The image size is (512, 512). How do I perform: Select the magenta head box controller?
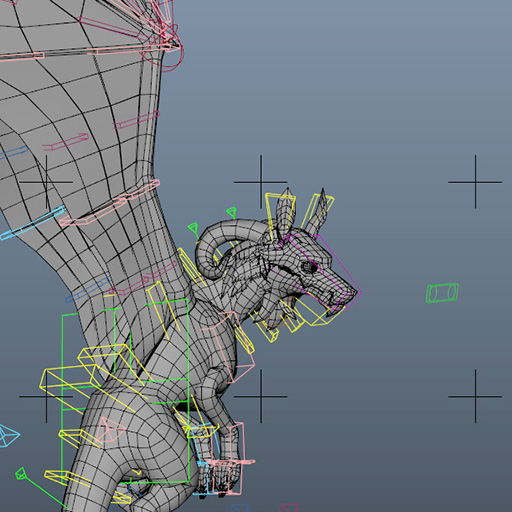(x=319, y=272)
